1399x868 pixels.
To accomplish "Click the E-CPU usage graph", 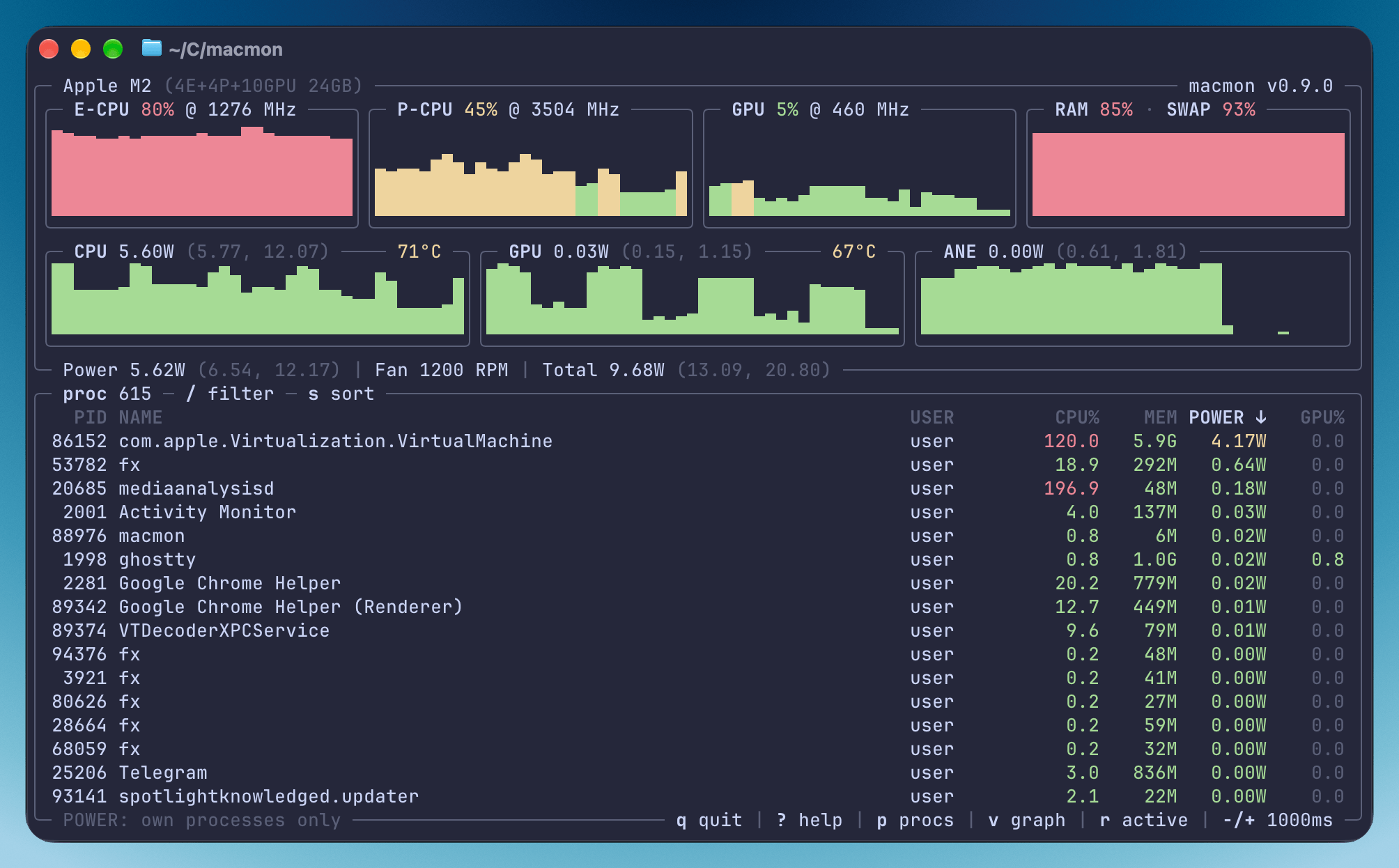I will [x=202, y=171].
